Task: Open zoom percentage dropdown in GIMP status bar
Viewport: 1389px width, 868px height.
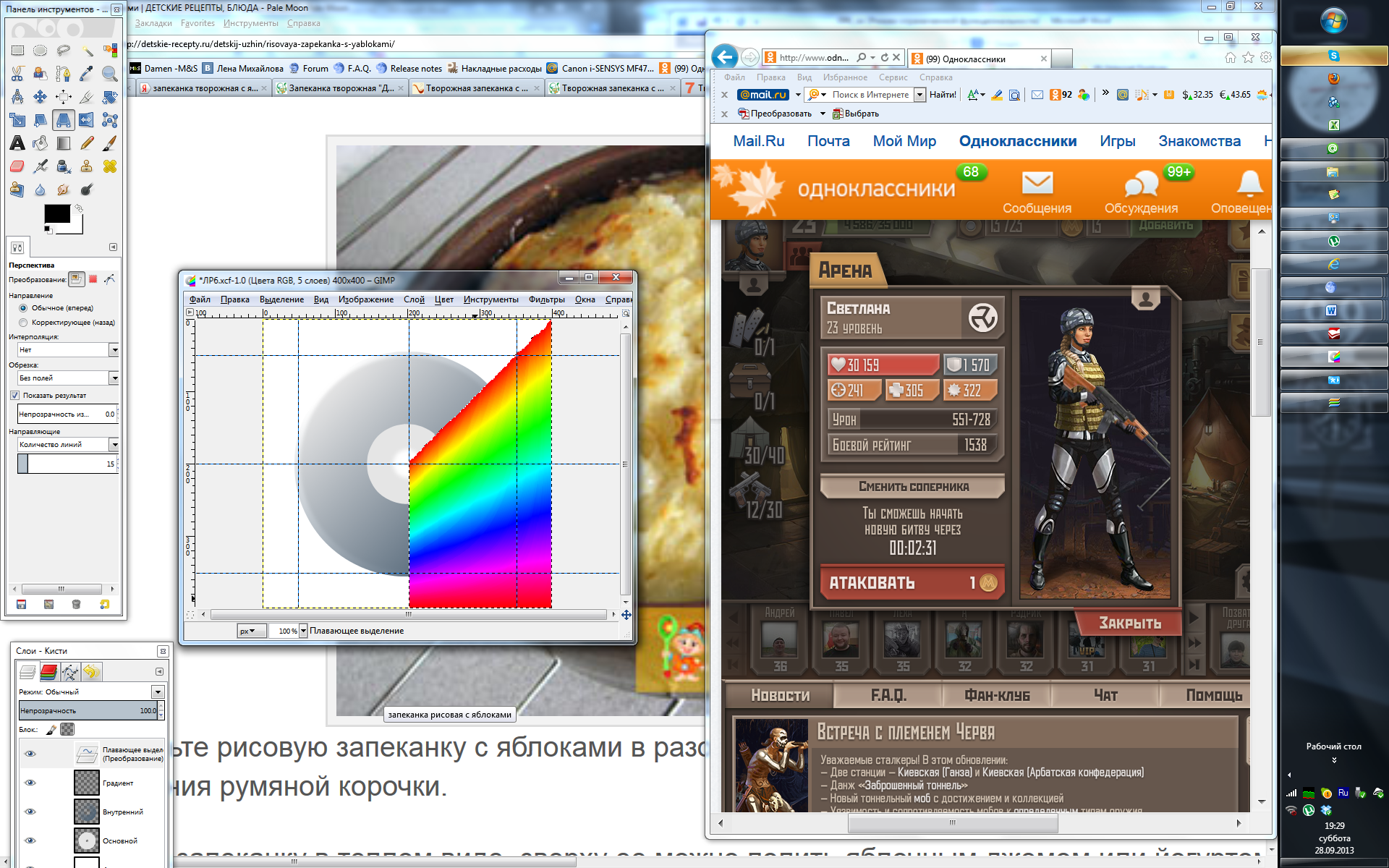Action: coord(302,631)
